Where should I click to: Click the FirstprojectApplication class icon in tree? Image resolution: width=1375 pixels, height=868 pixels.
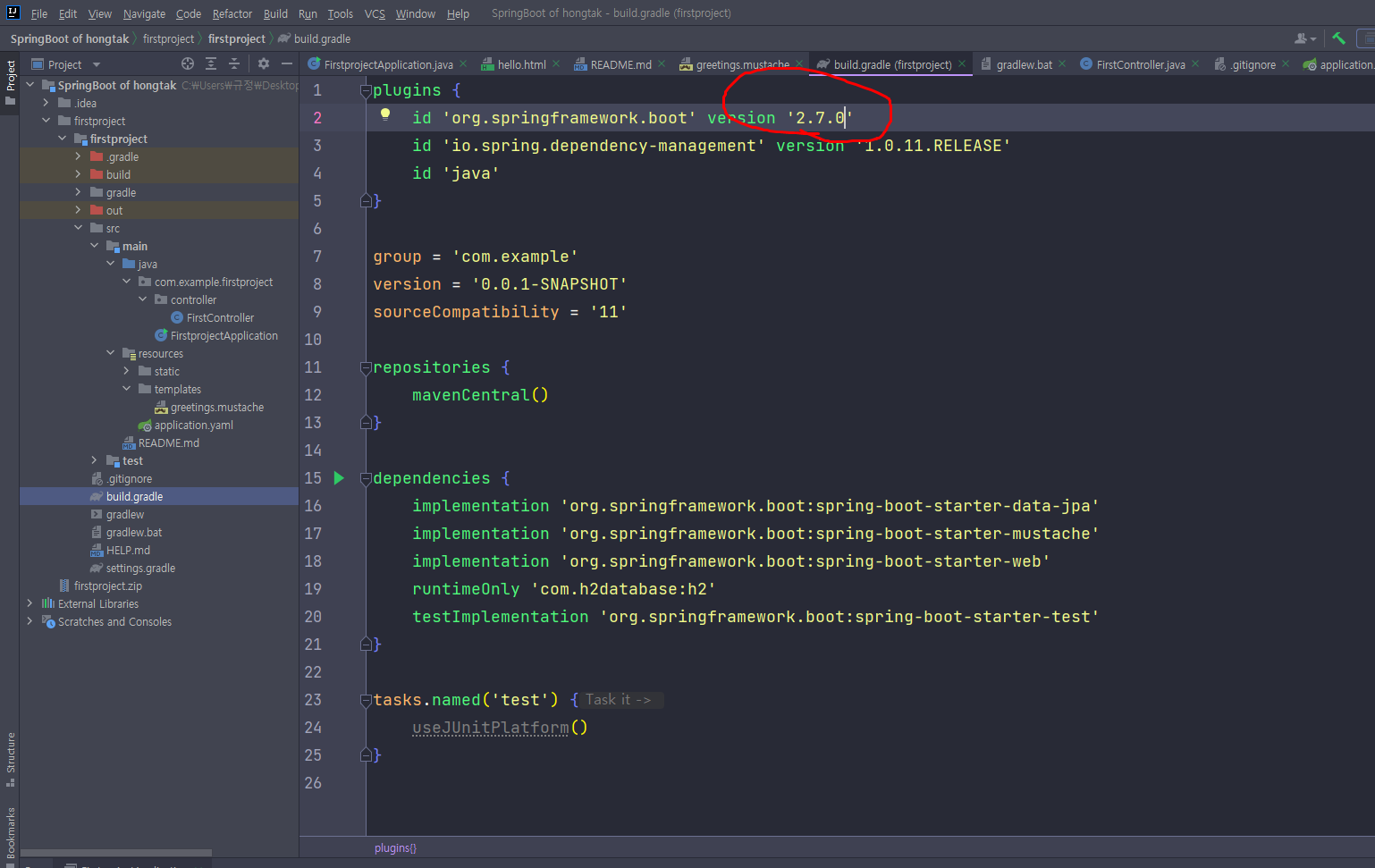[161, 335]
